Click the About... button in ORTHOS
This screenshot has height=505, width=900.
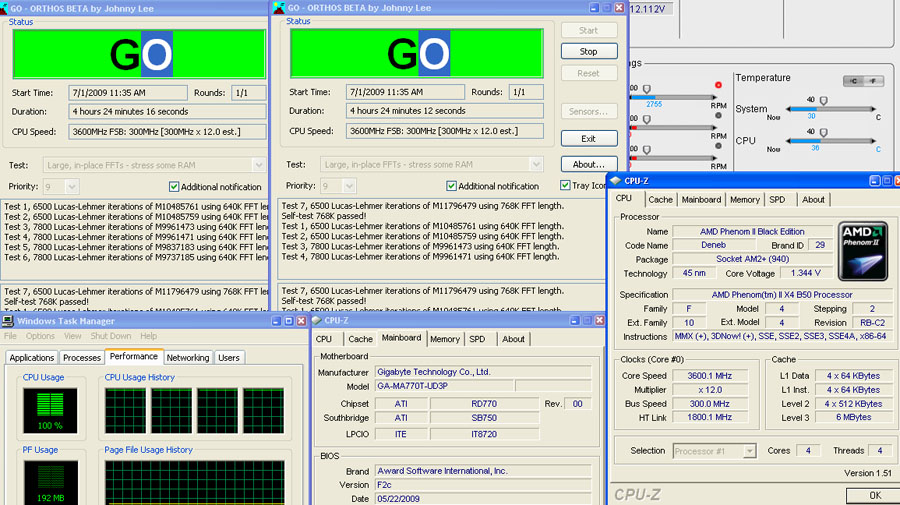click(589, 164)
